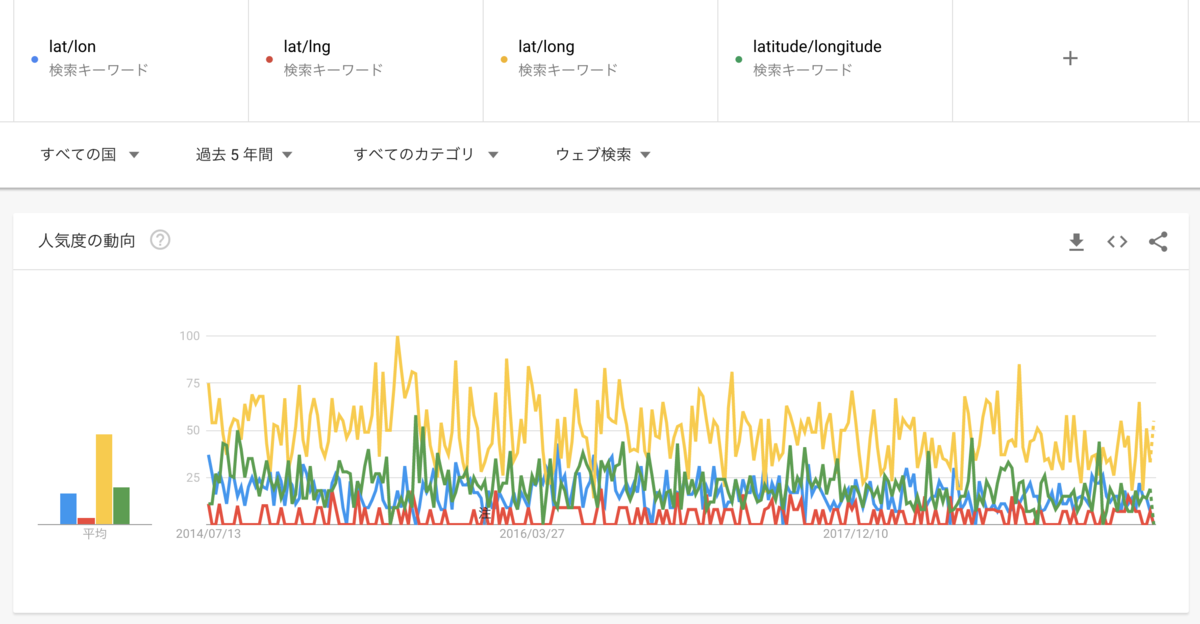1200x624 pixels.
Task: Edit the latitude/longitude search term
Action: (817, 46)
